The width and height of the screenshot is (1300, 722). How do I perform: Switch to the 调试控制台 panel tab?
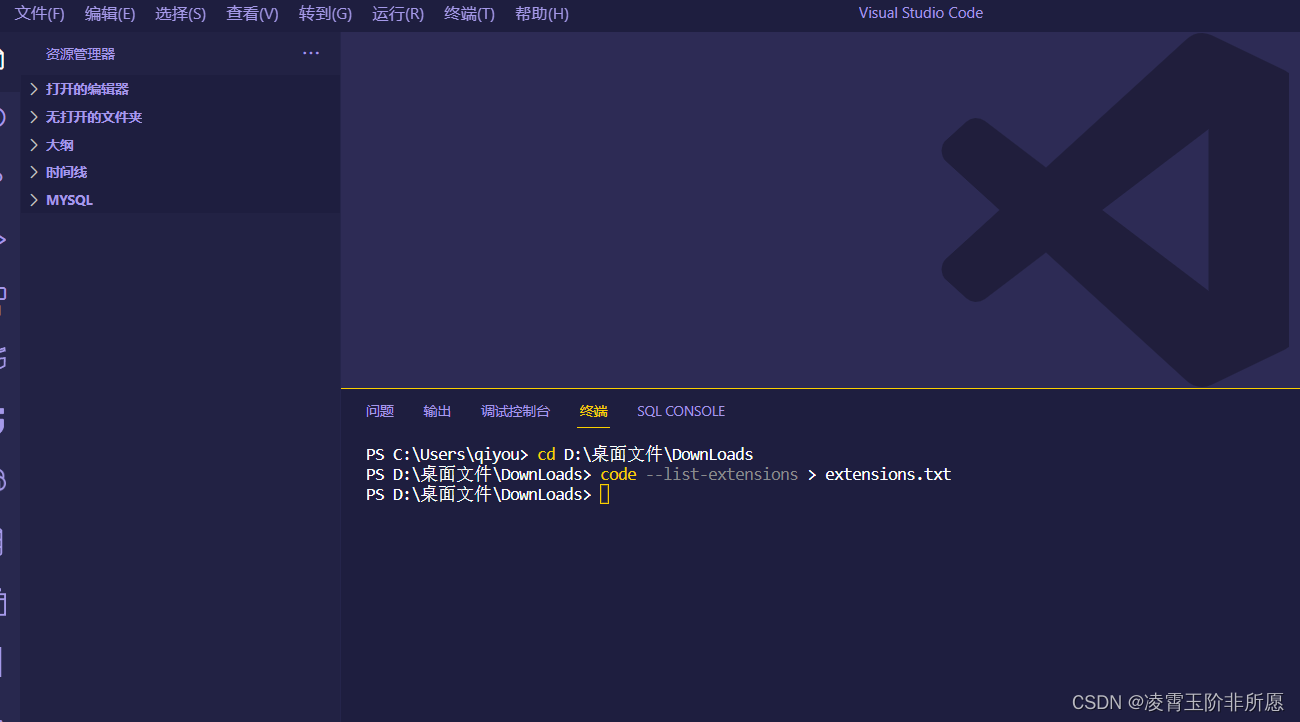(x=515, y=411)
